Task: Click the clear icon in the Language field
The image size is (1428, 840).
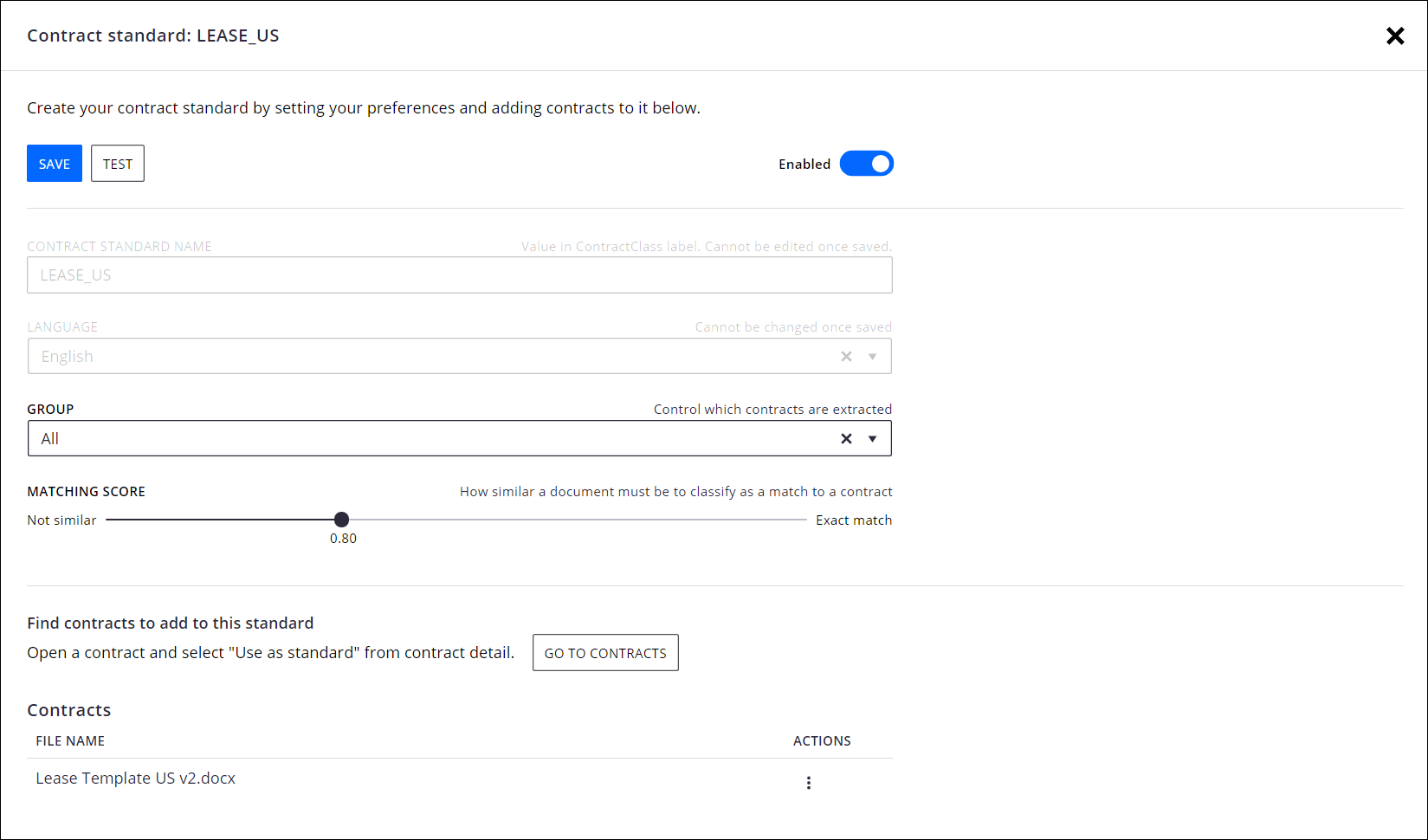Action: point(846,356)
